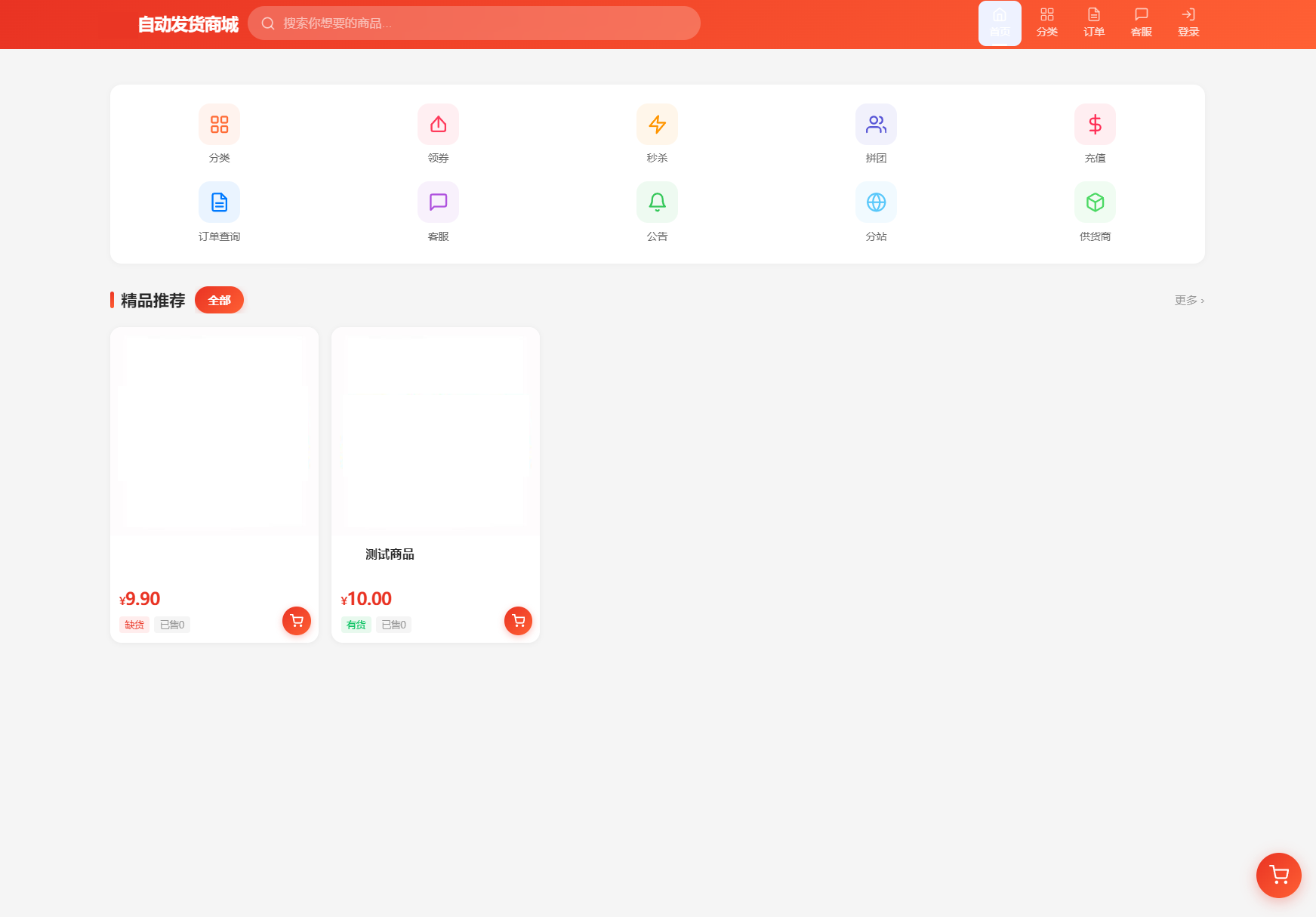Open 客服 chat icon in quick menu

[438, 202]
